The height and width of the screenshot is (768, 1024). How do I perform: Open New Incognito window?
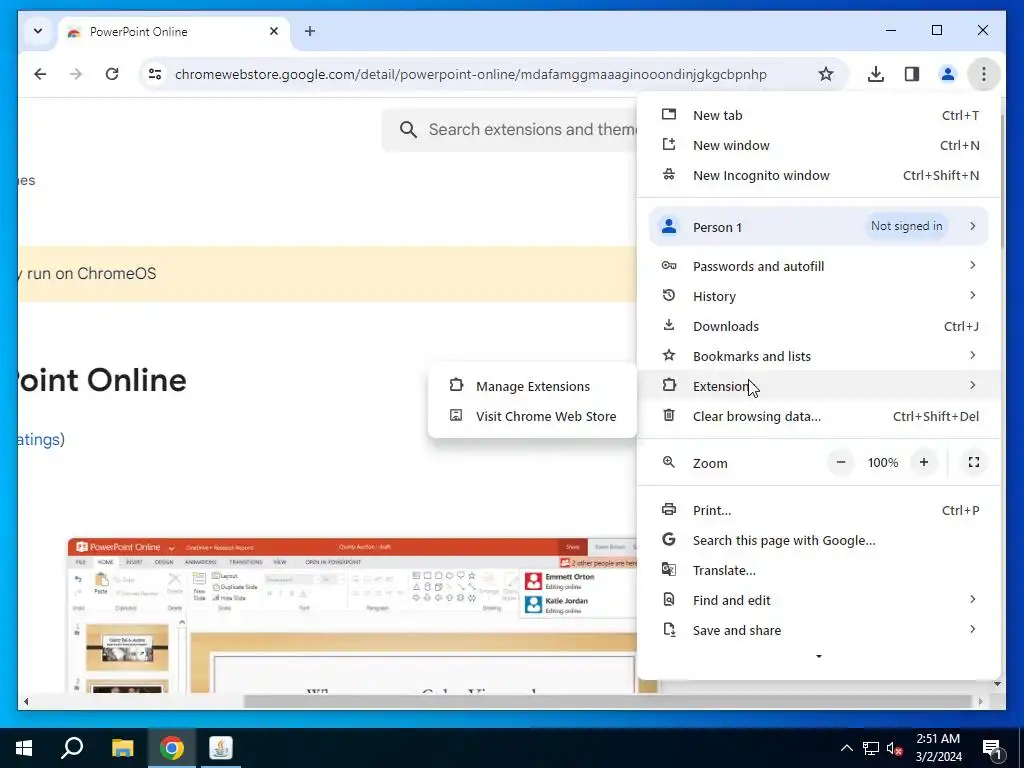819,175
